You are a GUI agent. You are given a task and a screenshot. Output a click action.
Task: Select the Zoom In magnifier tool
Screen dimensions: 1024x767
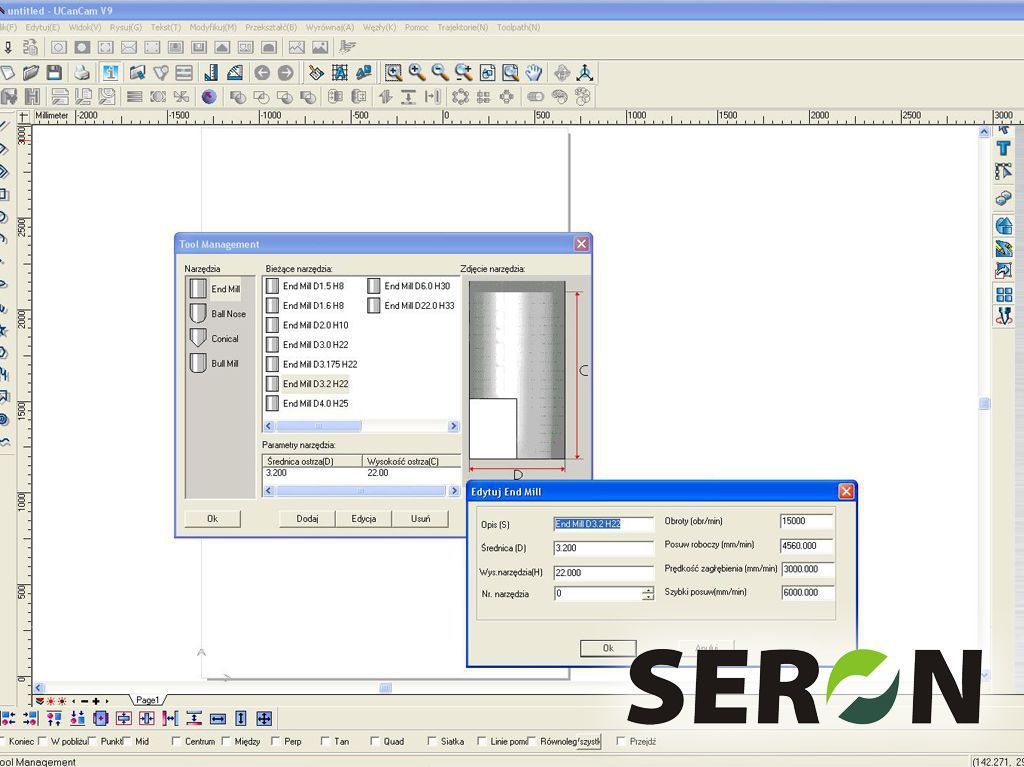coord(419,72)
